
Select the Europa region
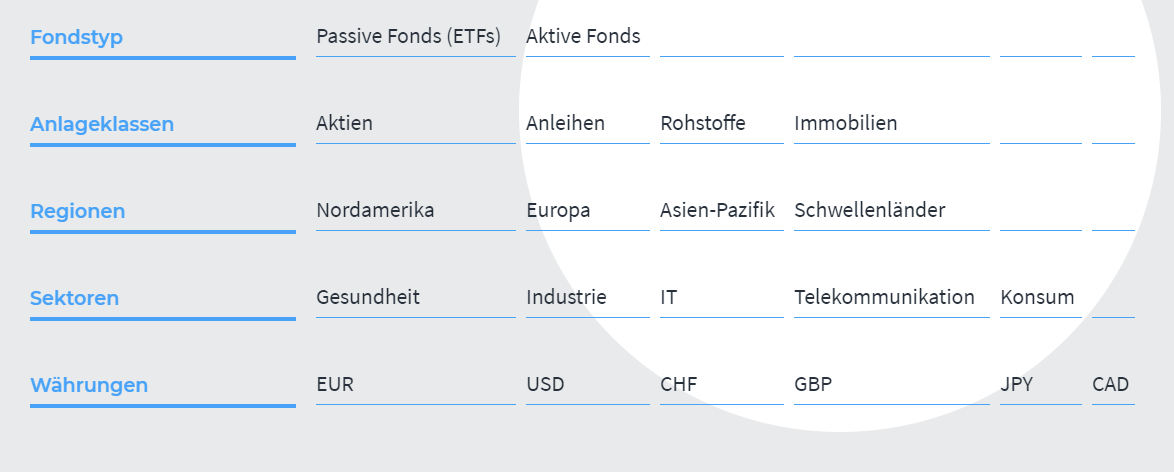click(558, 211)
